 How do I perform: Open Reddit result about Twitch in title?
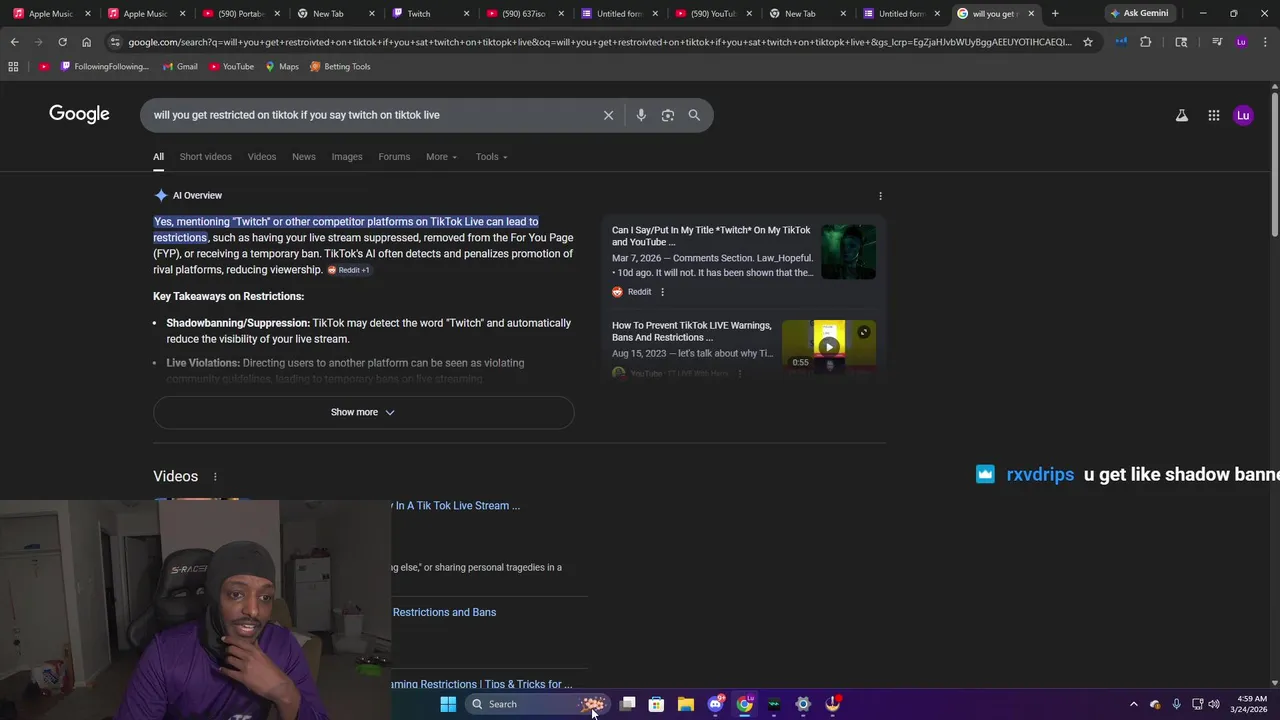pyautogui.click(x=711, y=236)
